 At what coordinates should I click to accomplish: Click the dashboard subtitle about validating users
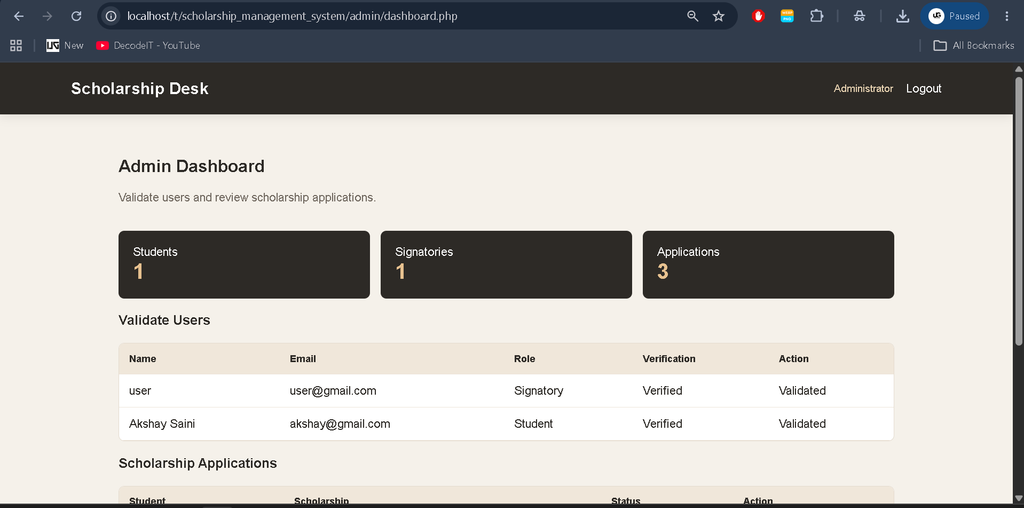click(x=247, y=197)
